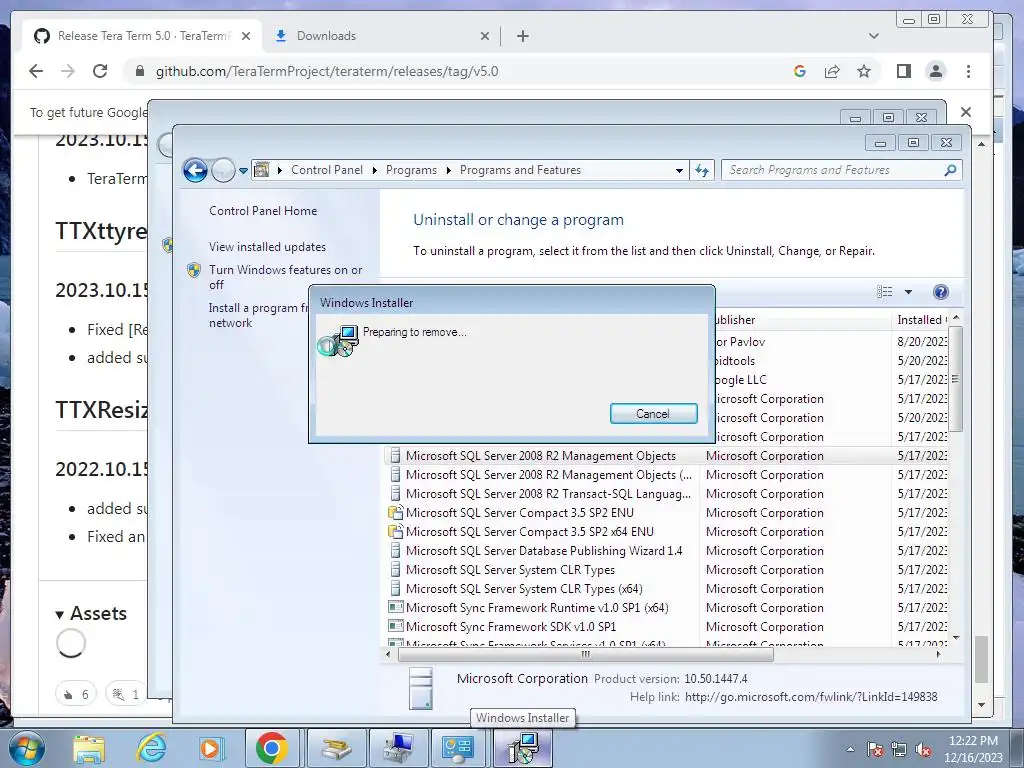Dismiss the Chrome update notification bar
Image resolution: width=1024 pixels, height=768 pixels.
pos(966,112)
